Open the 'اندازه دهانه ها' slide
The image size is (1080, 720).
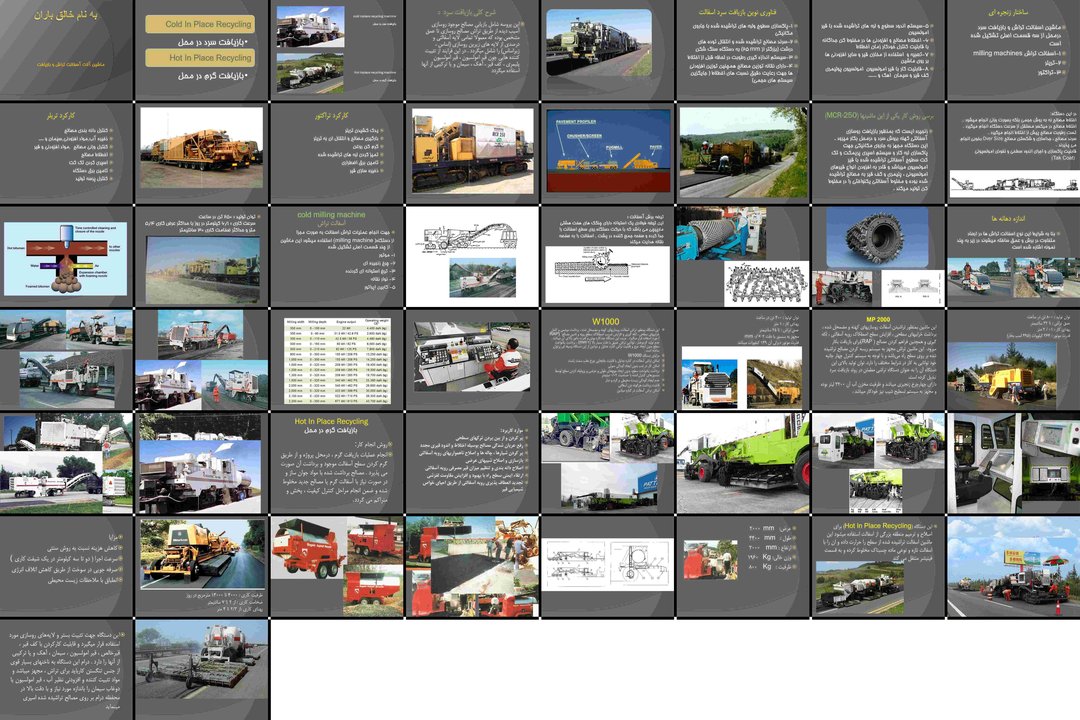(1012, 256)
